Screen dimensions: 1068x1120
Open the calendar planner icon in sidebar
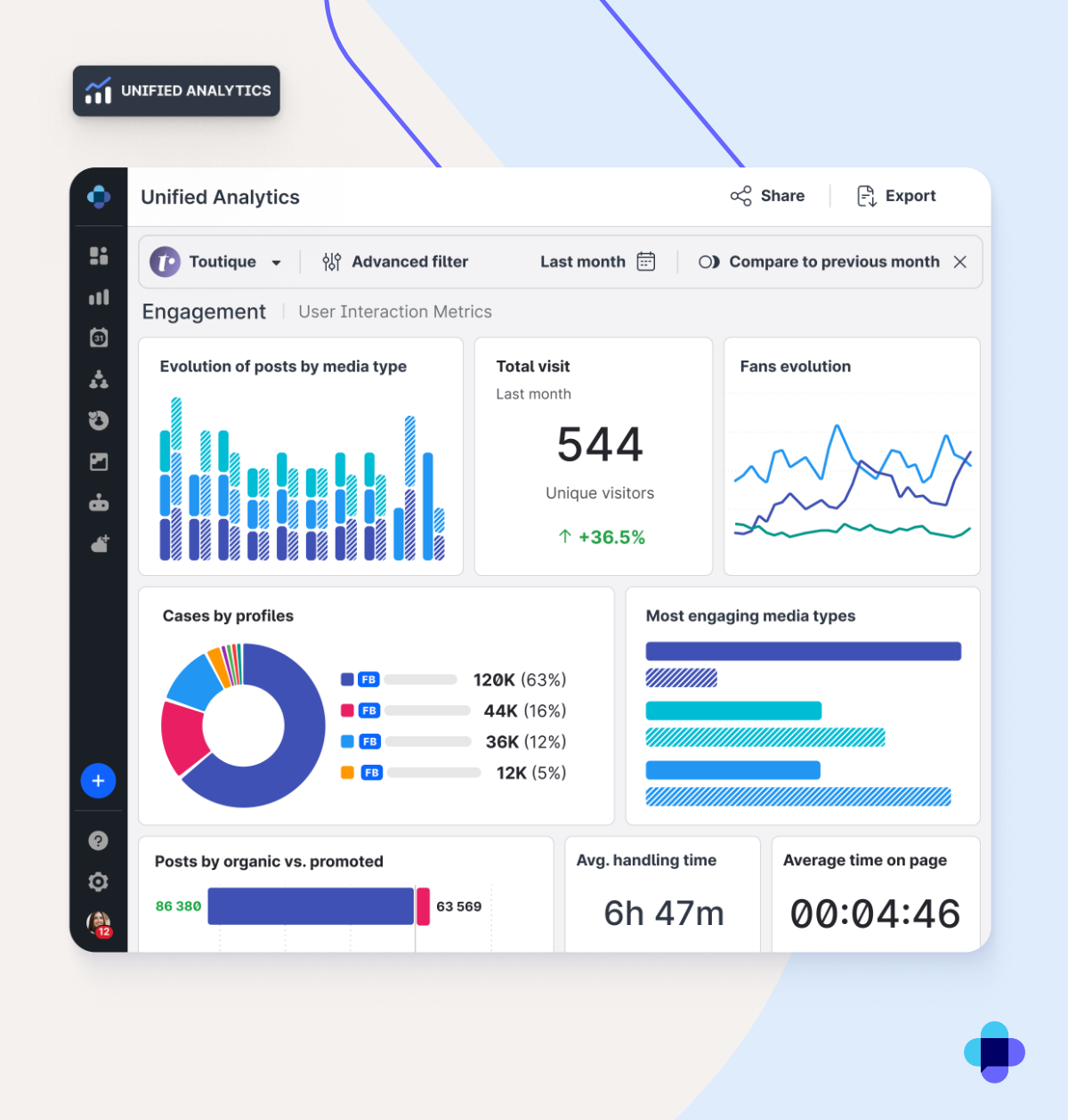(x=98, y=337)
